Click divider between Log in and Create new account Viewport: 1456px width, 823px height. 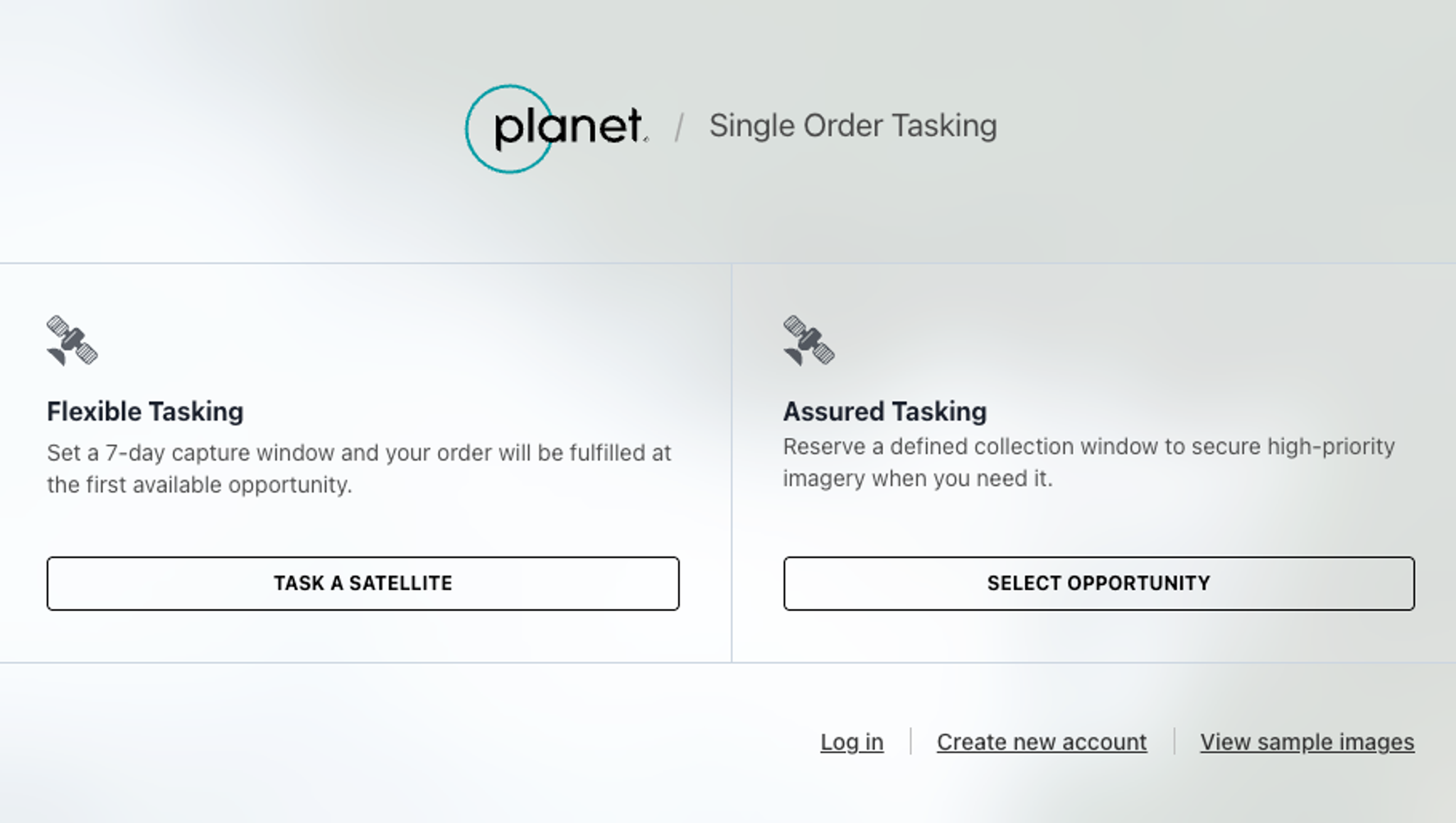point(910,741)
